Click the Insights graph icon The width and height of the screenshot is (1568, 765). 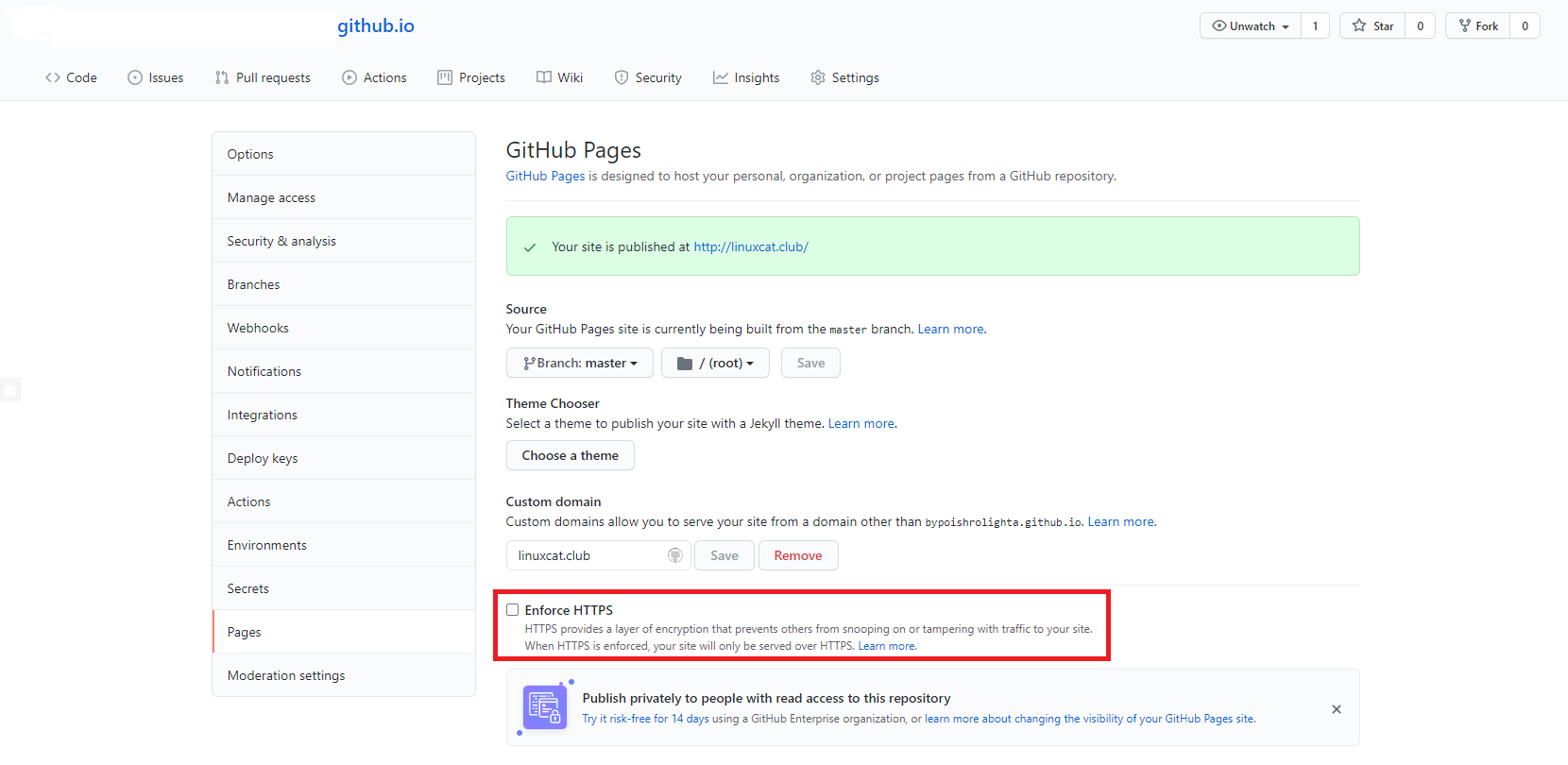(x=721, y=77)
